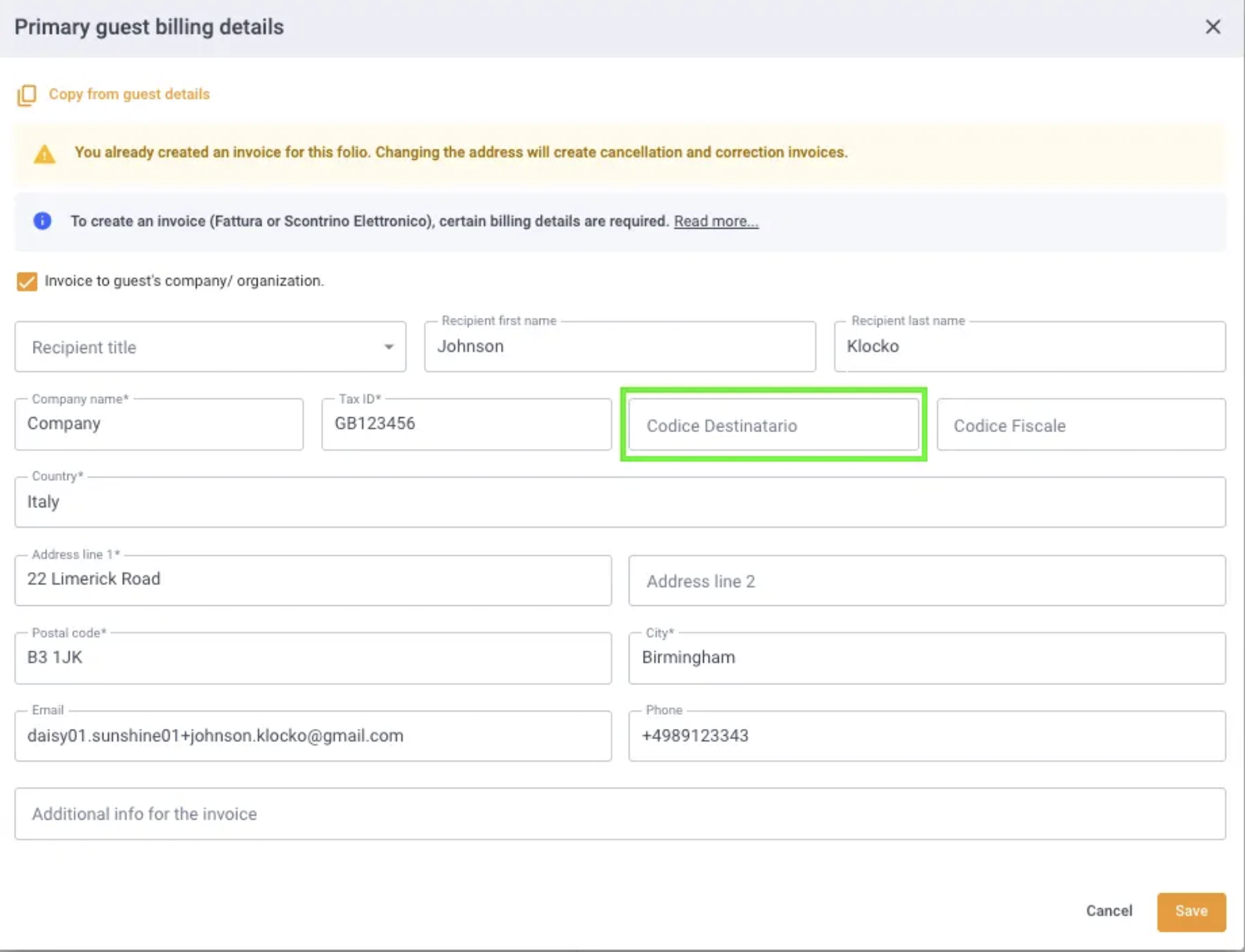Save the billing details
Screen dimensions: 1245x952
point(1191,912)
